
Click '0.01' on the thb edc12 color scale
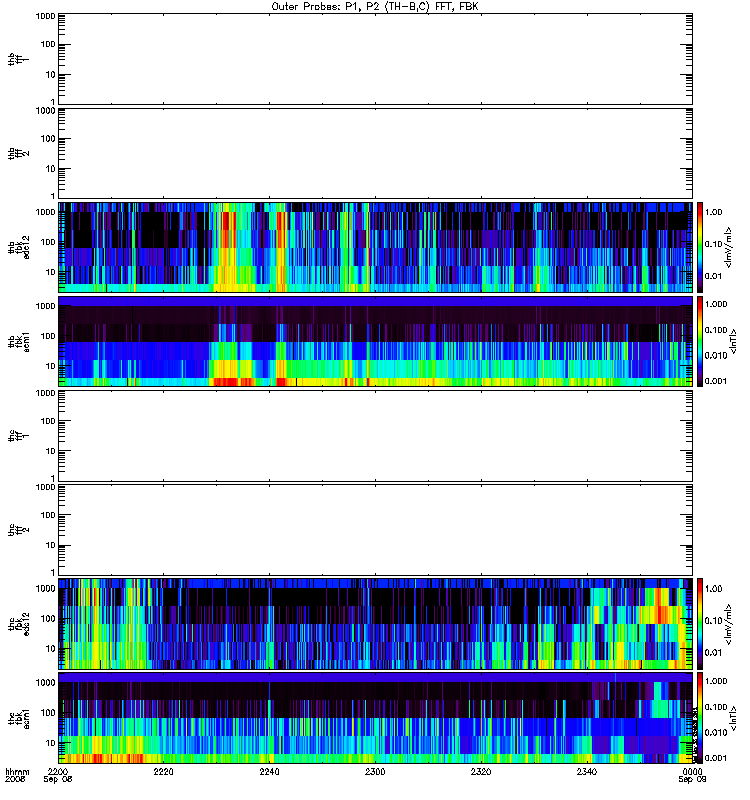pyautogui.click(x=714, y=276)
